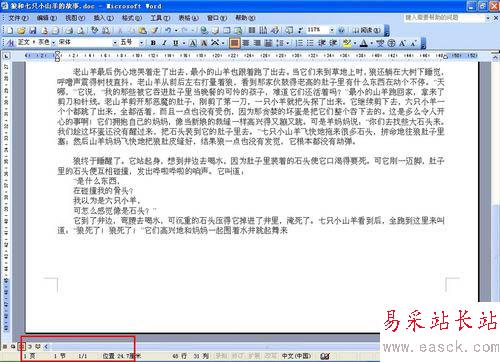Toggle Bold formatting
Image resolution: width=500 pixels, height=362 pixels.
pyautogui.click(x=153, y=43)
